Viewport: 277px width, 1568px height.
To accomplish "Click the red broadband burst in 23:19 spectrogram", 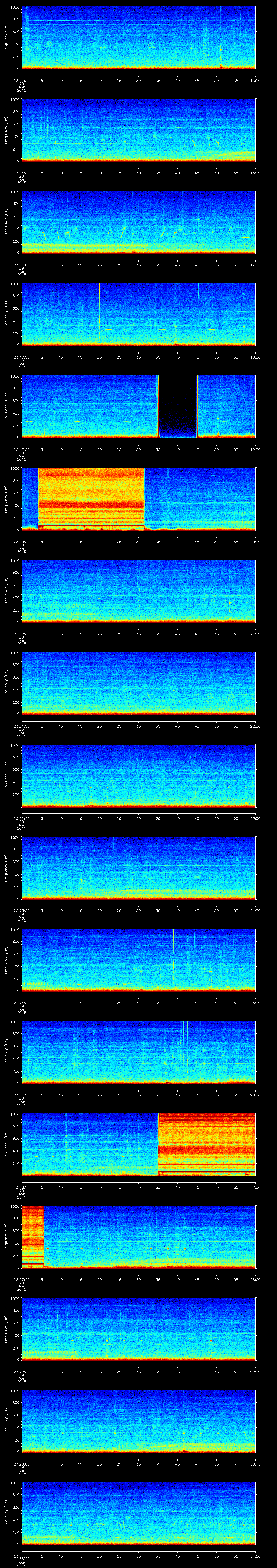I will click(91, 499).
